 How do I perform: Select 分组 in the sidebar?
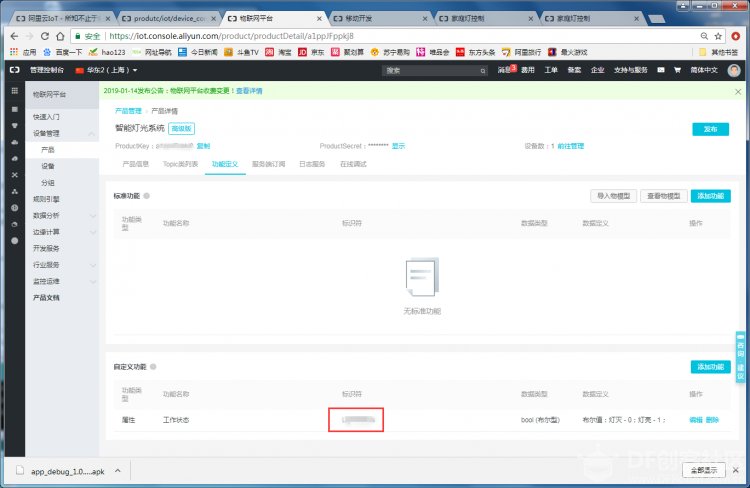click(48, 183)
